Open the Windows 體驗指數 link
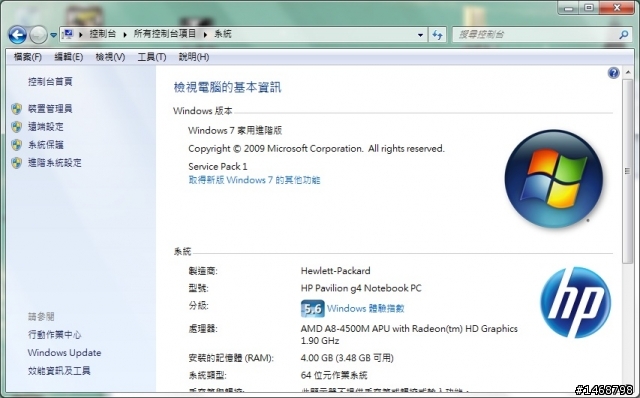This screenshot has height=398, width=640. coord(365,308)
